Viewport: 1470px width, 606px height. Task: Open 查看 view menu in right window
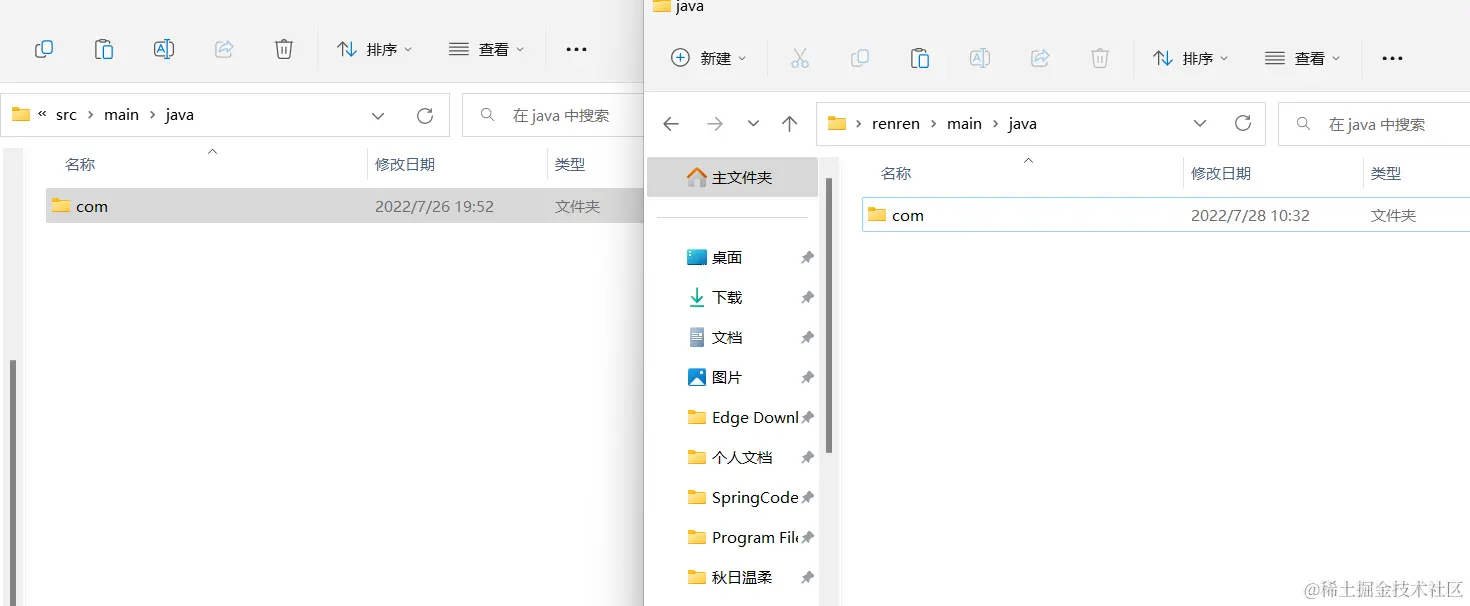(x=1302, y=58)
